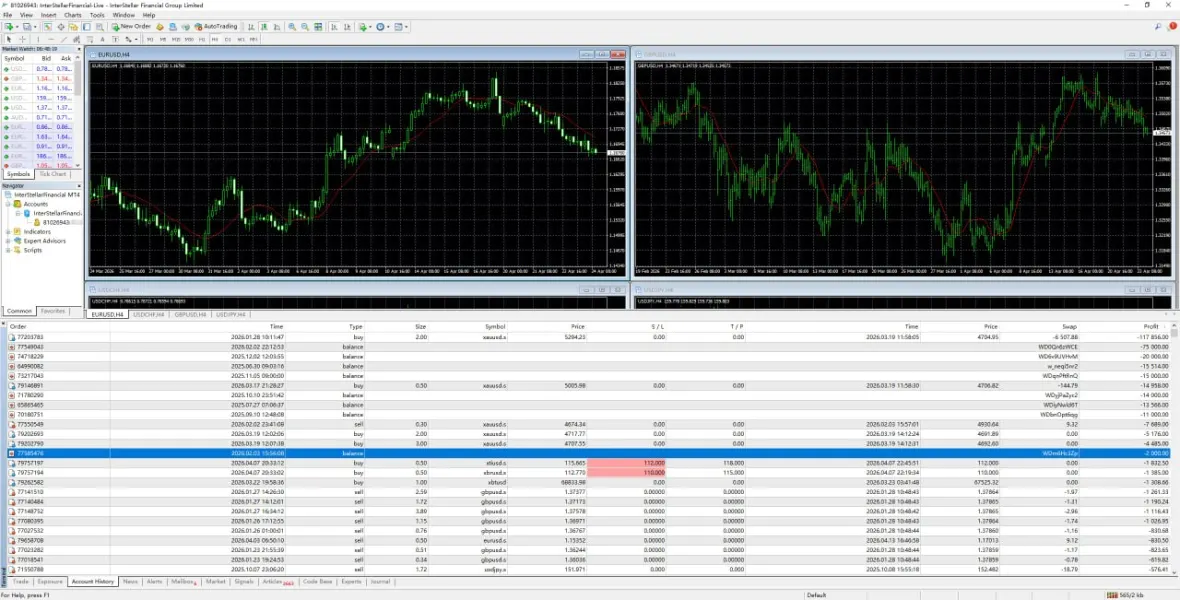The width and height of the screenshot is (1180, 600).
Task: Open the Insert menu
Action: click(x=48, y=15)
